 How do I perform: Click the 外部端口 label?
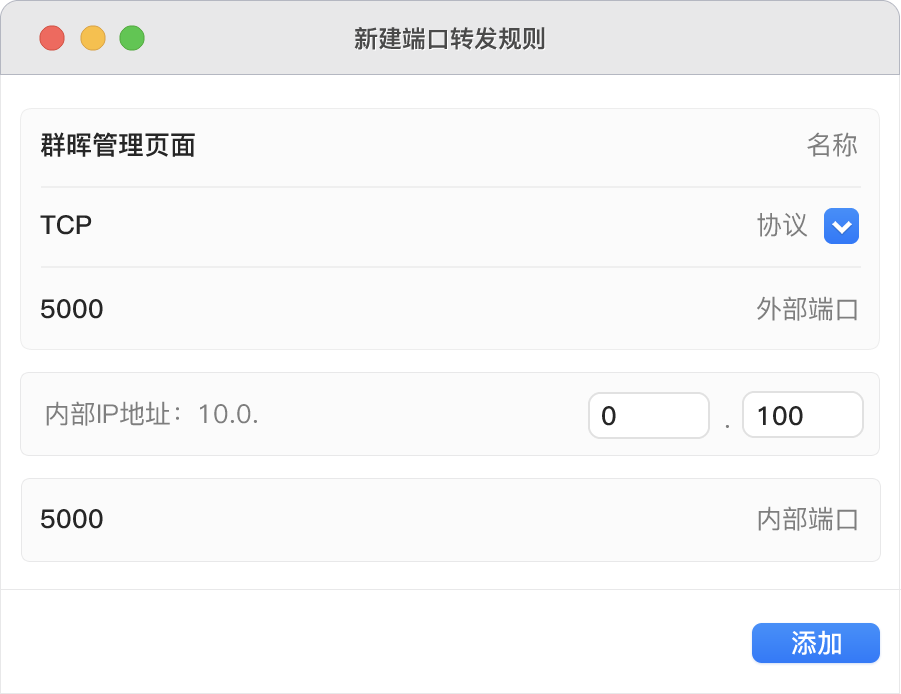point(807,309)
